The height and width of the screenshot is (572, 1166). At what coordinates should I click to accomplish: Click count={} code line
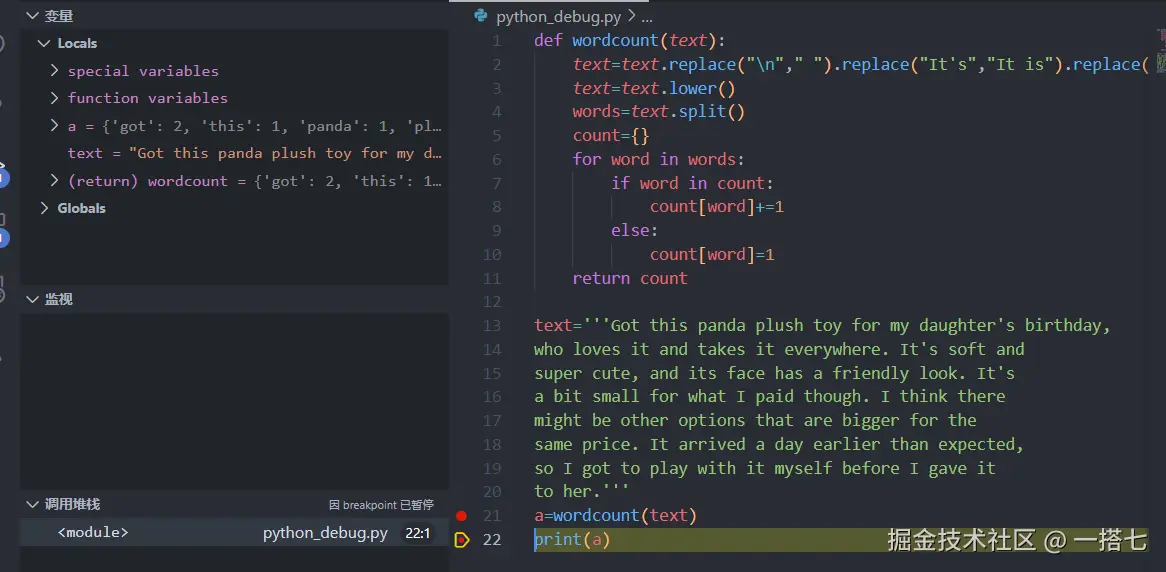[x=611, y=136]
